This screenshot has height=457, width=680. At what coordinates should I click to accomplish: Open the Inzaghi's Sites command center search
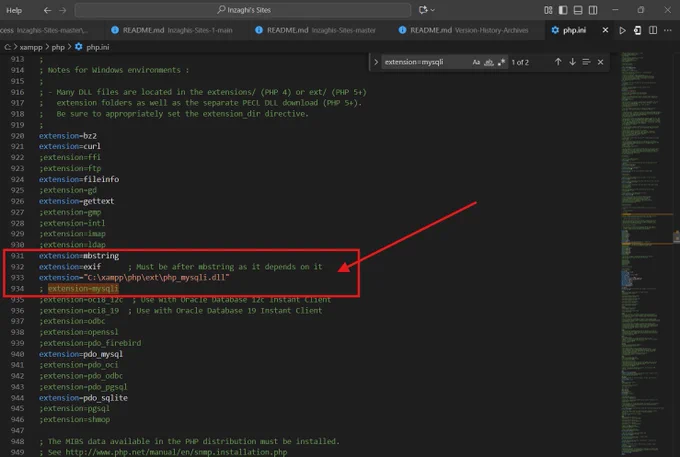[x=243, y=10]
